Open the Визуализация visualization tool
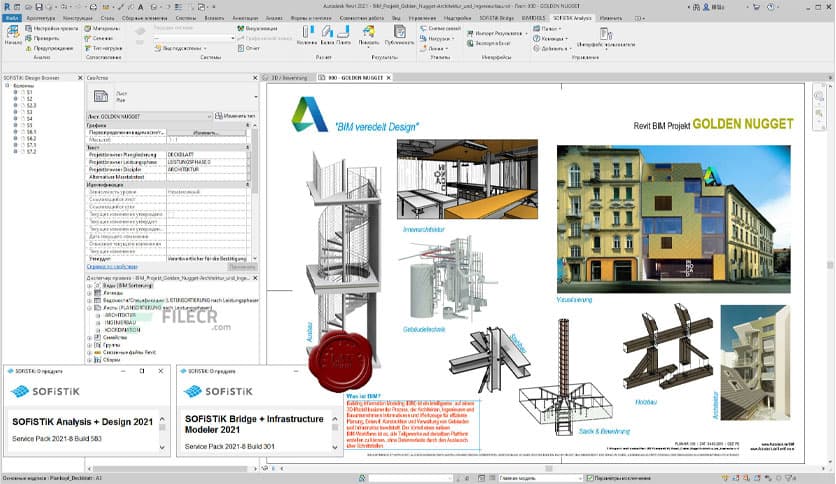 point(258,28)
